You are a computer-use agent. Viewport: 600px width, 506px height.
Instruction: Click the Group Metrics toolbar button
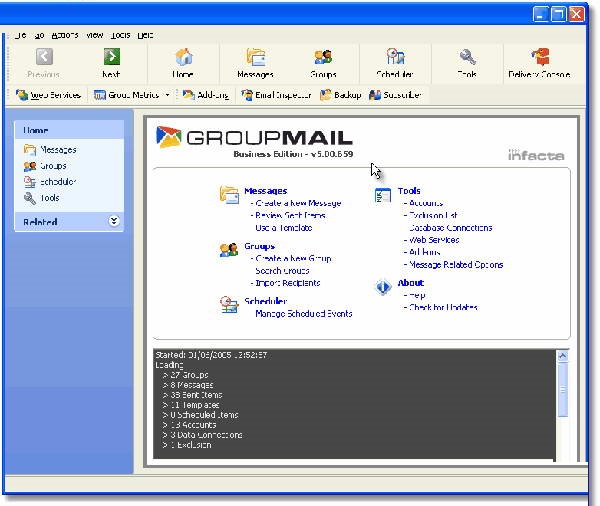click(x=127, y=95)
